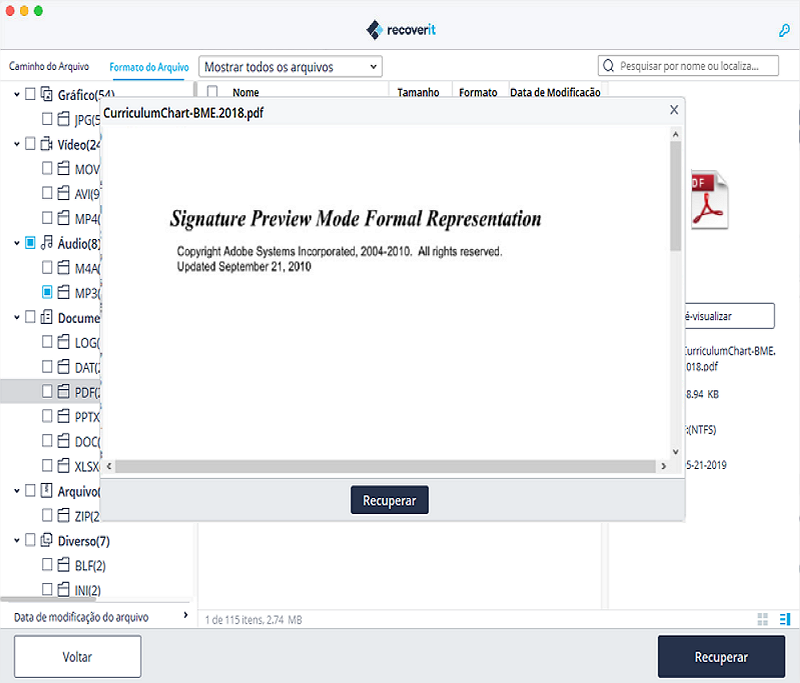Click the preview scroll-left arrow
This screenshot has width=800, height=683.
click(x=109, y=466)
